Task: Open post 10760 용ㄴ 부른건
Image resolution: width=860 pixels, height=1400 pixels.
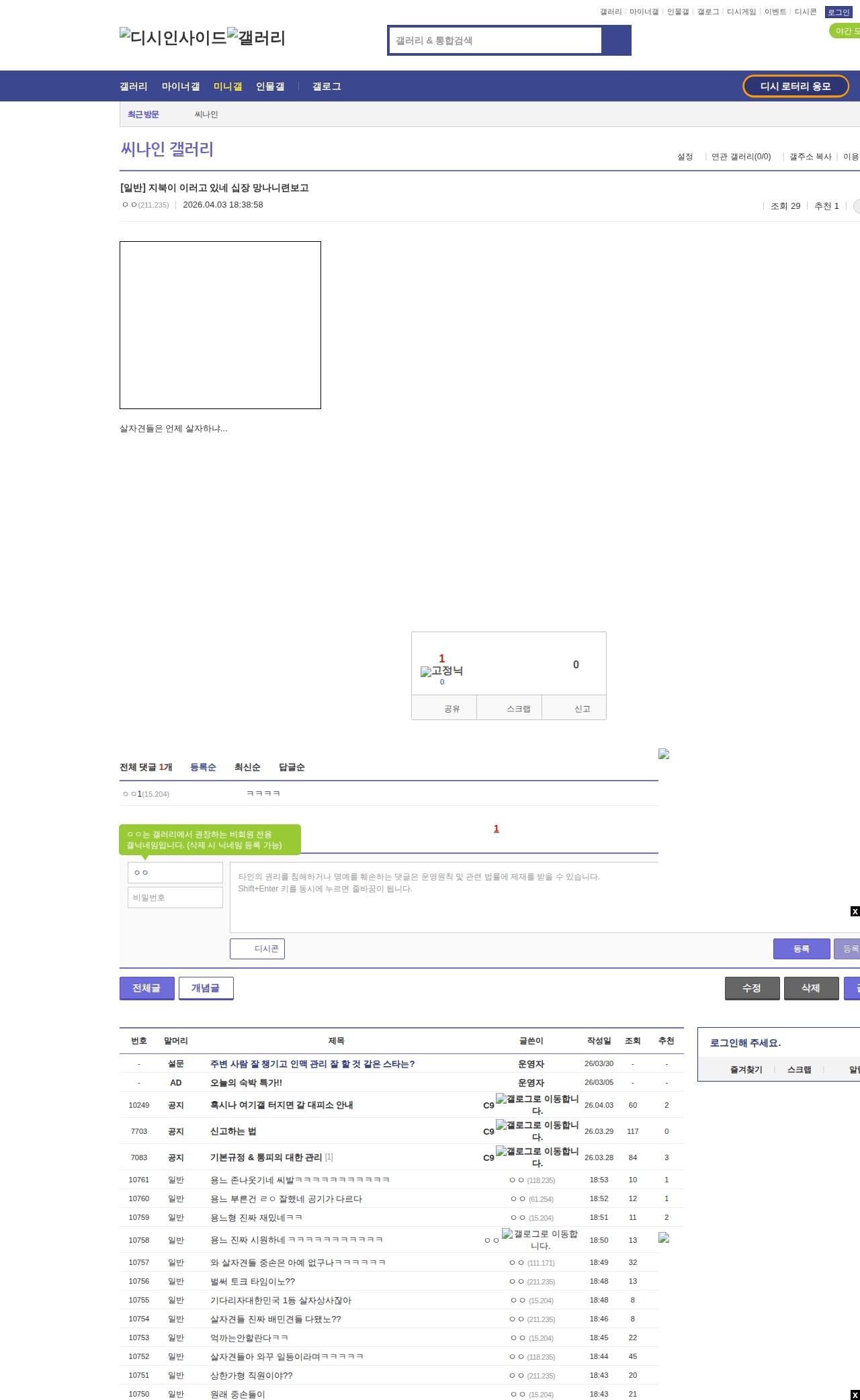Action: coord(286,1199)
